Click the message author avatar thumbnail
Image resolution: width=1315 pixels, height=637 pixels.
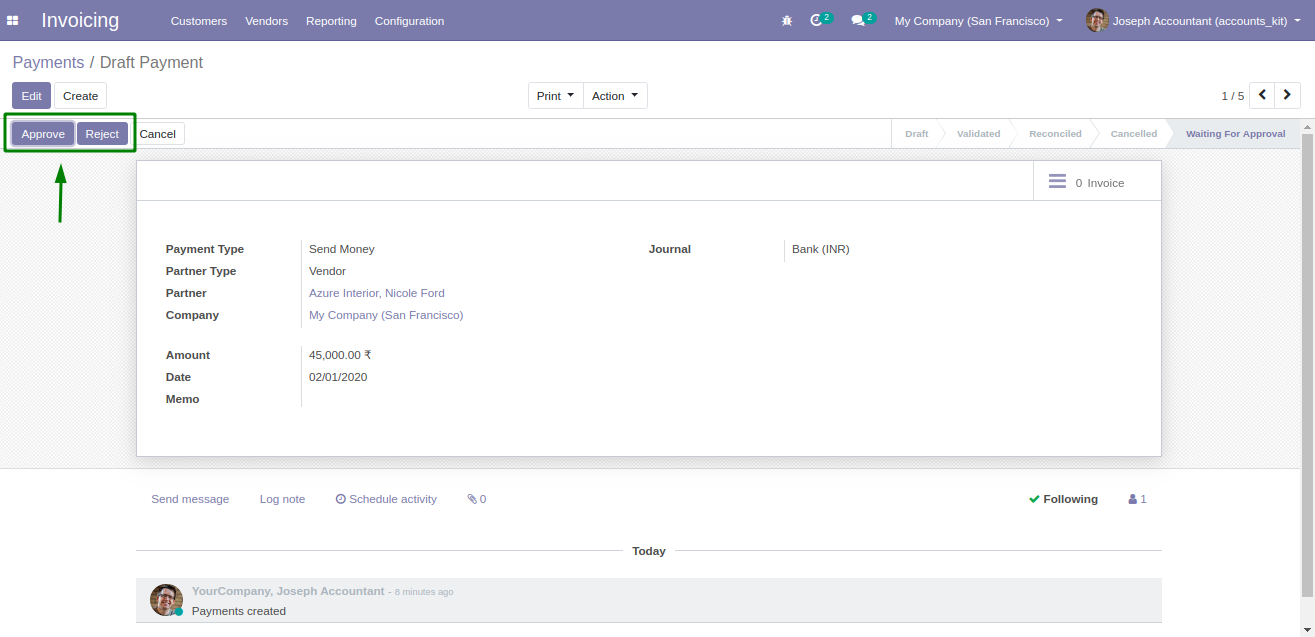pyautogui.click(x=166, y=600)
